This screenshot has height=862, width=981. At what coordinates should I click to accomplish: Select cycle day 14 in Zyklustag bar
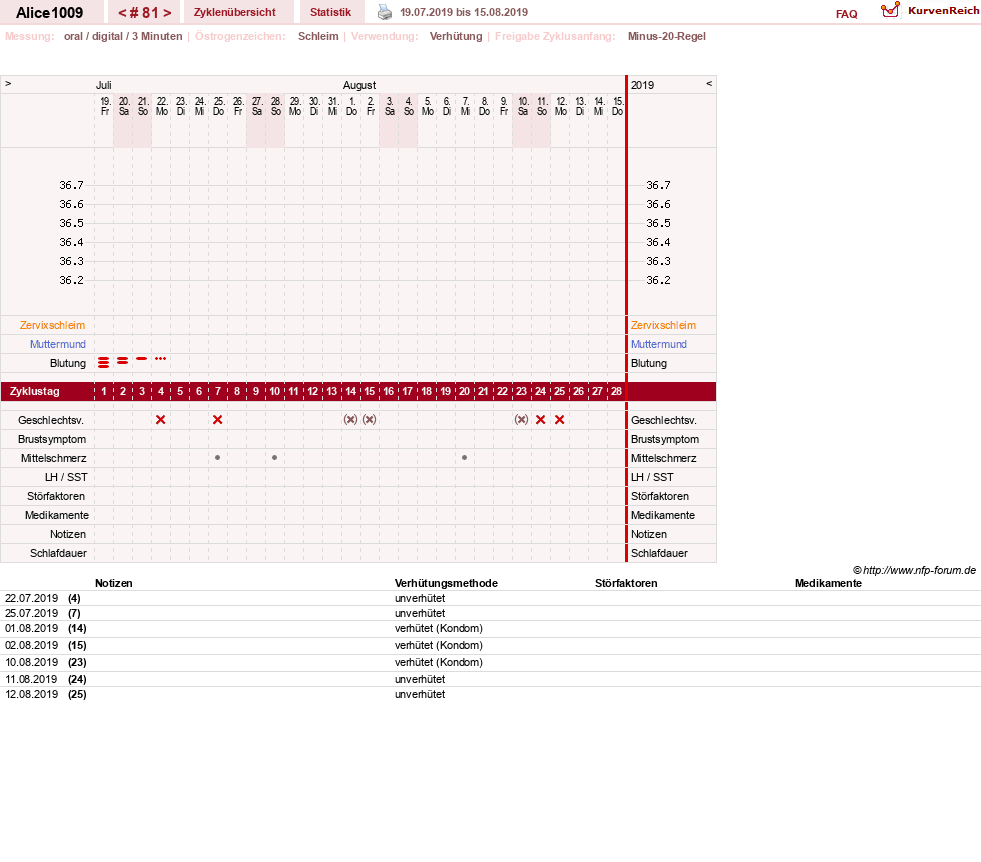pyautogui.click(x=350, y=392)
